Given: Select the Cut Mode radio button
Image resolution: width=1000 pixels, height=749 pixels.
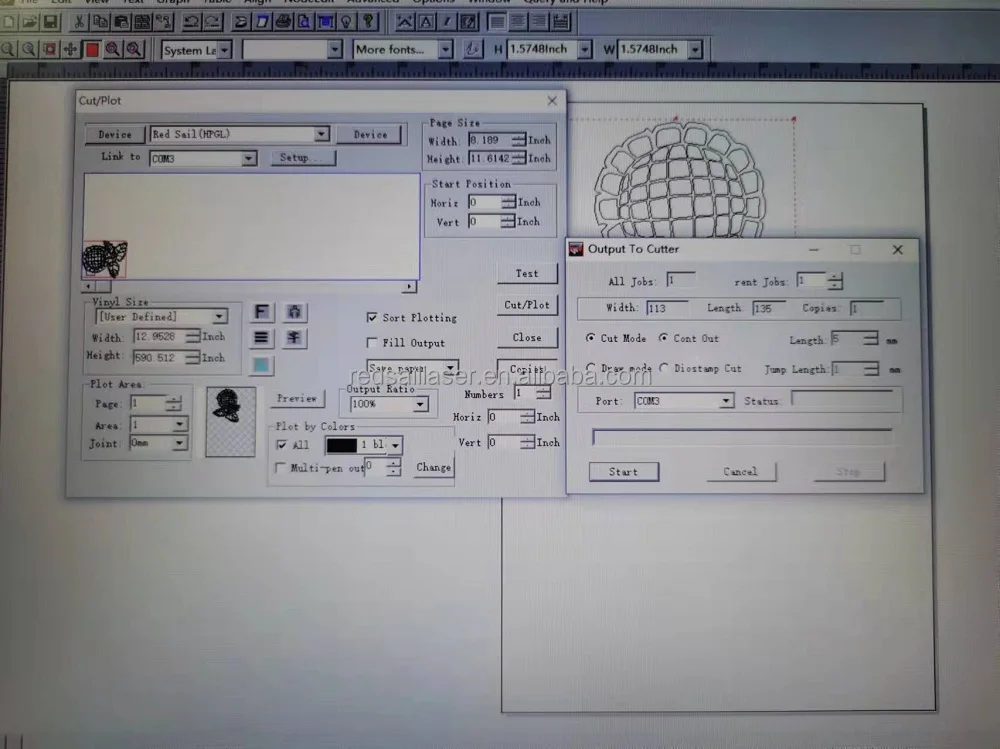Looking at the screenshot, I should [592, 339].
